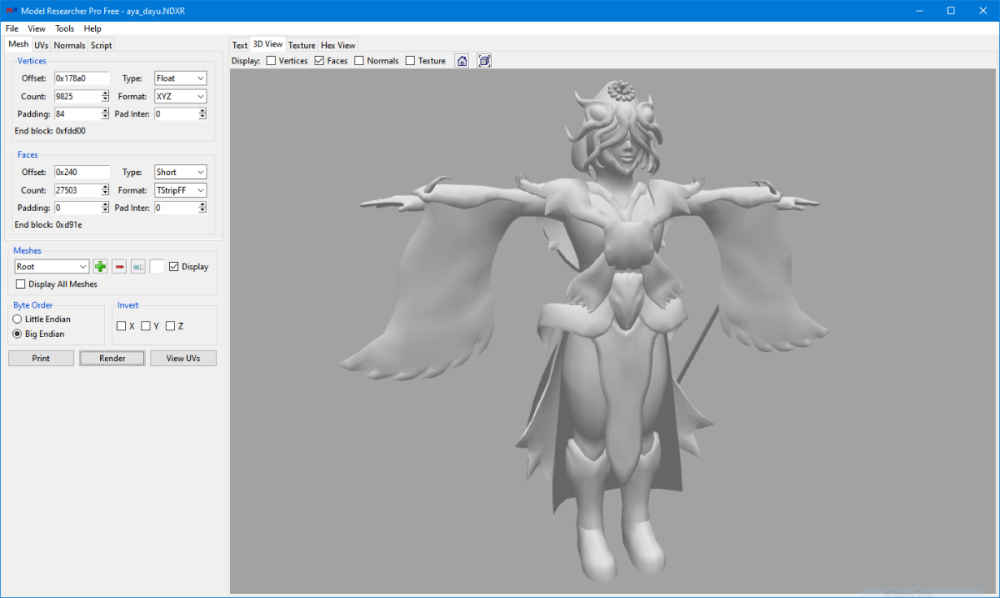Click the green plus add mesh icon
1000x598 pixels.
tap(100, 266)
